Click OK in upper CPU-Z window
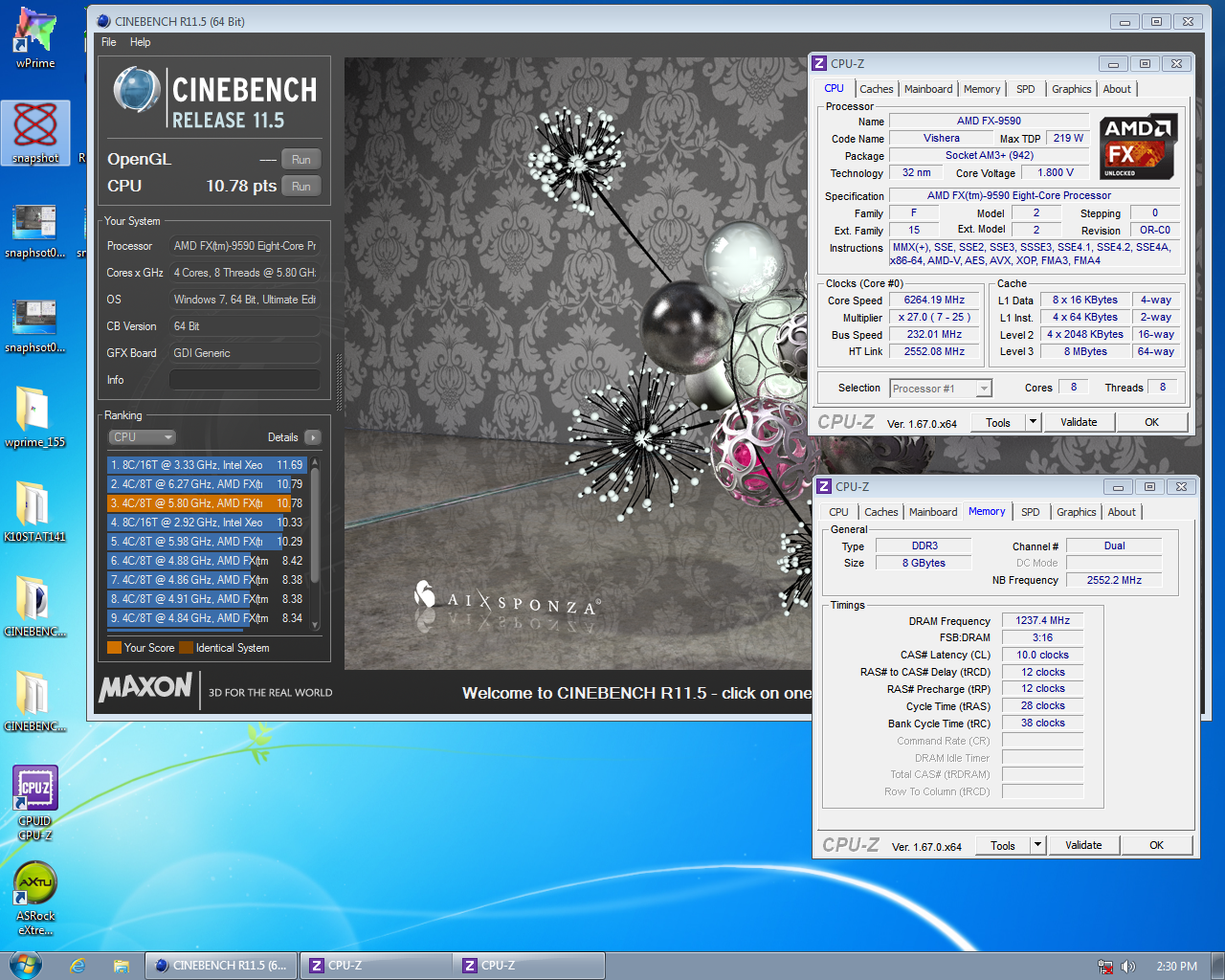This screenshot has height=980, width=1225. coord(1151,422)
